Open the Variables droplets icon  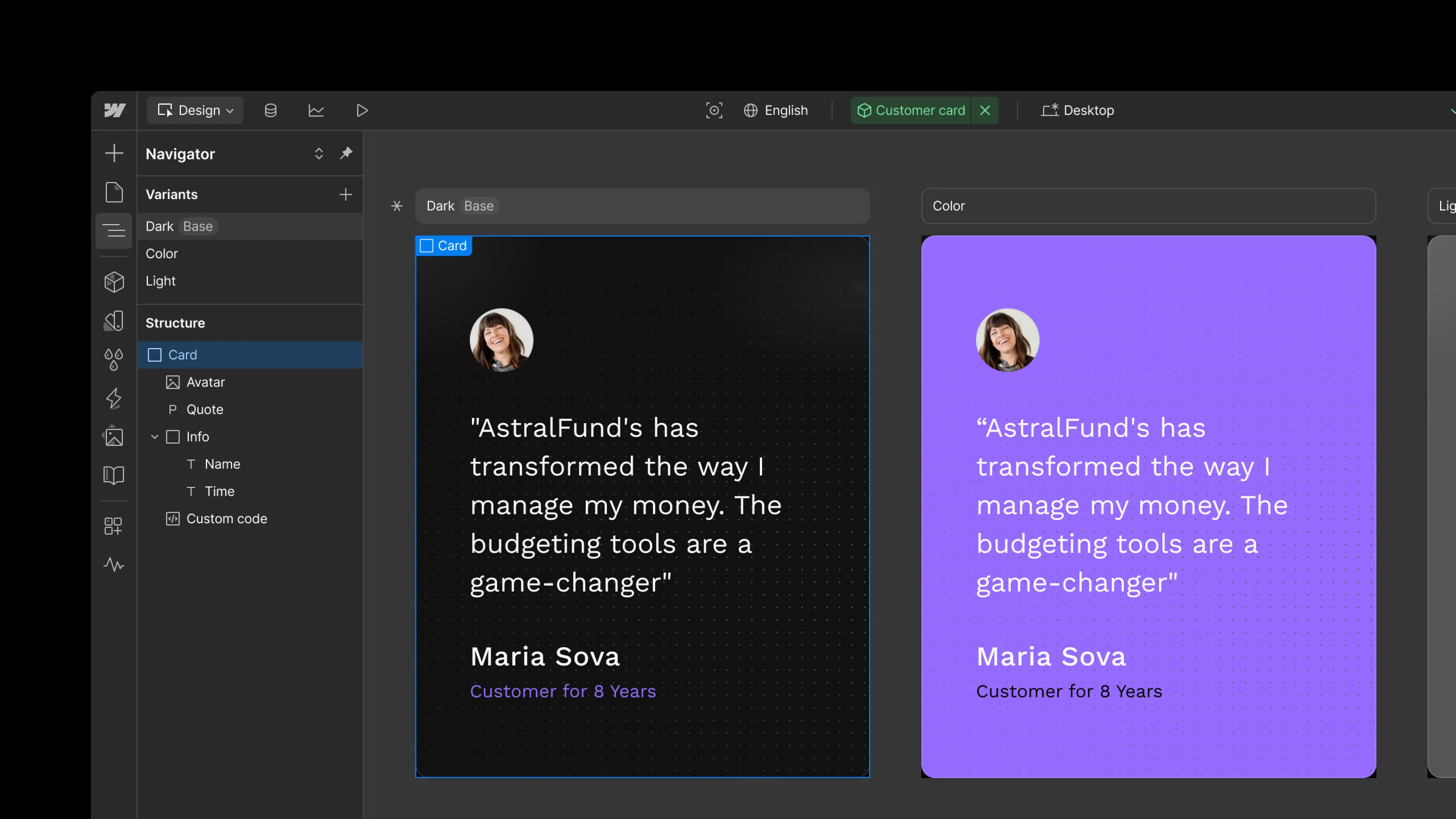pyautogui.click(x=114, y=359)
